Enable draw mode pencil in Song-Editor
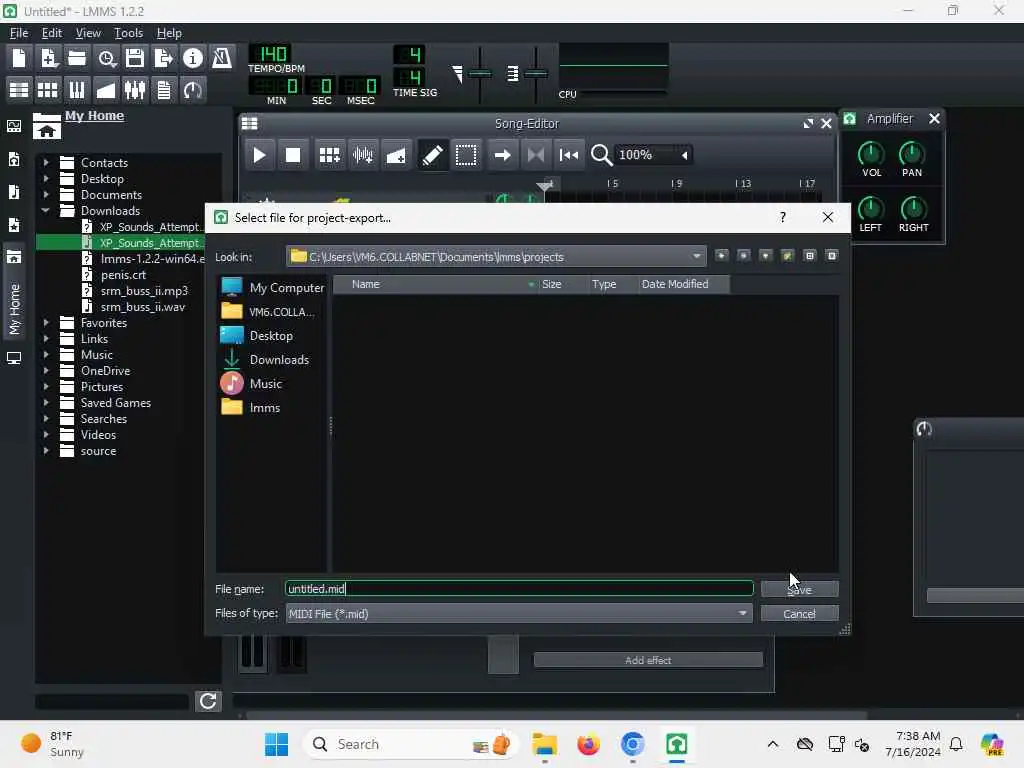This screenshot has height=768, width=1024. coord(432,155)
